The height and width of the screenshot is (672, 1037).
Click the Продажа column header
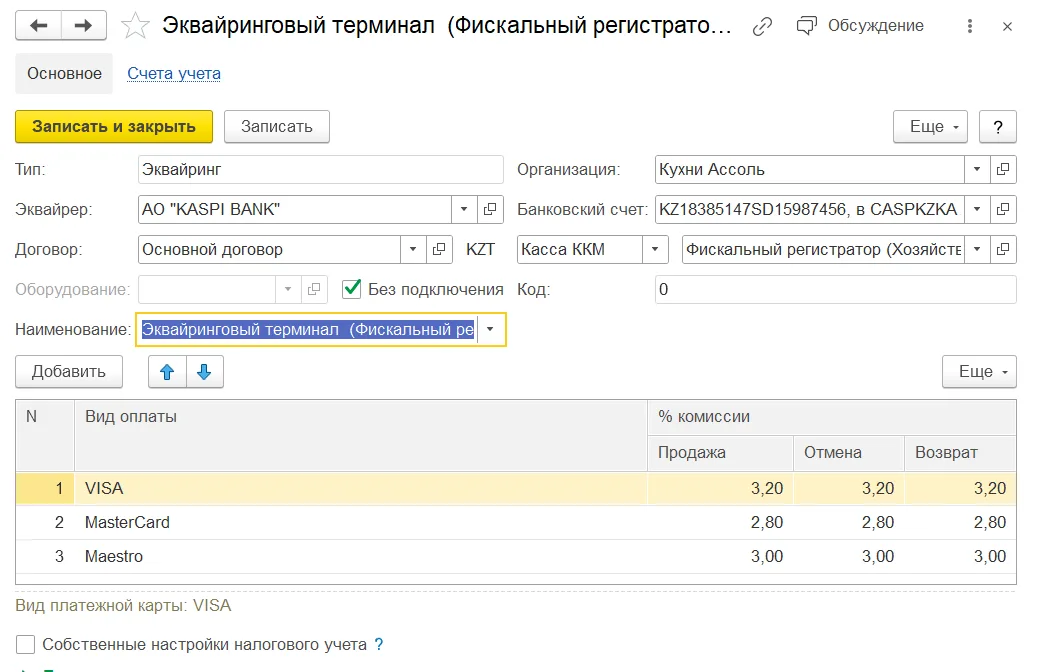coord(720,452)
